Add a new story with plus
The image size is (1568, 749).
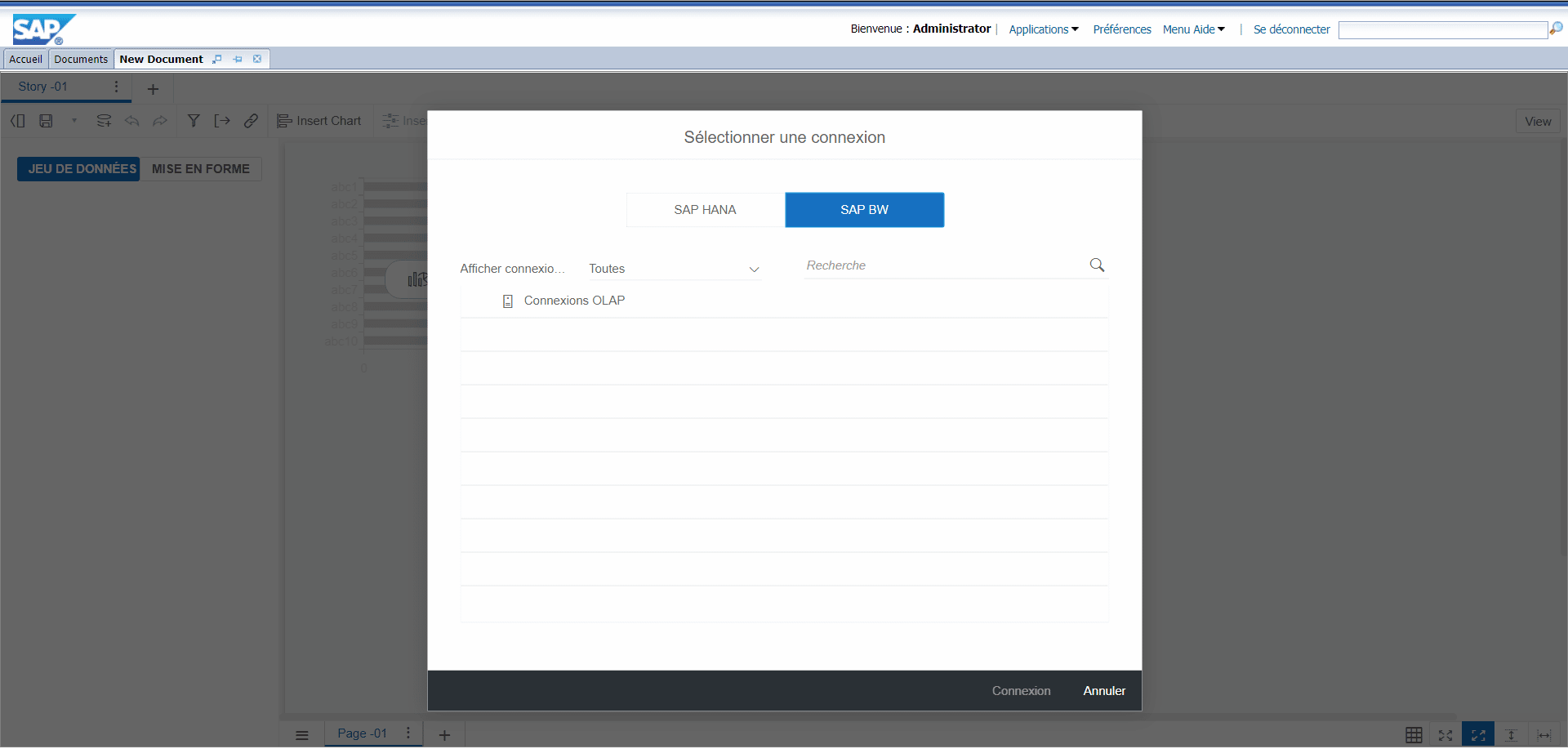153,89
